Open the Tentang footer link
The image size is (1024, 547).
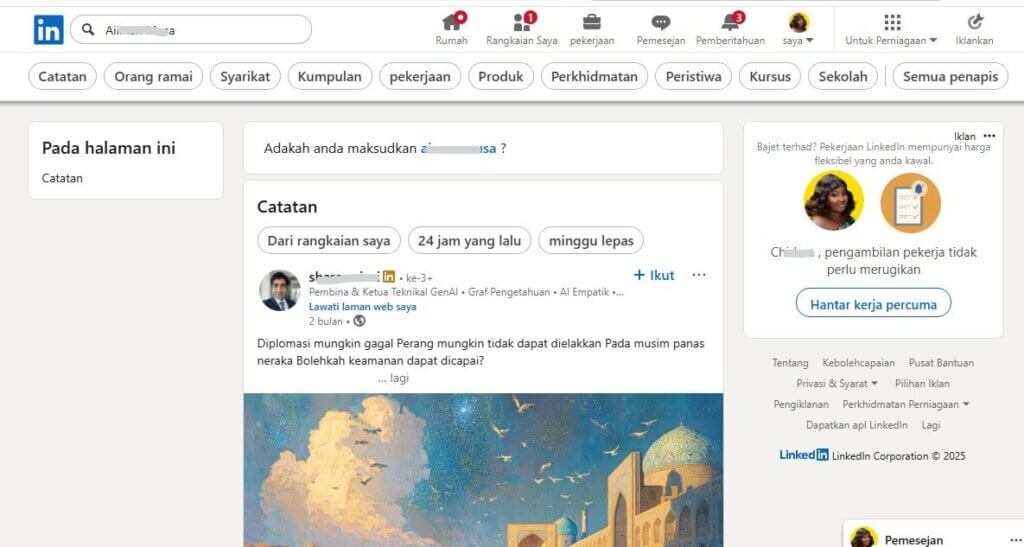pos(790,363)
